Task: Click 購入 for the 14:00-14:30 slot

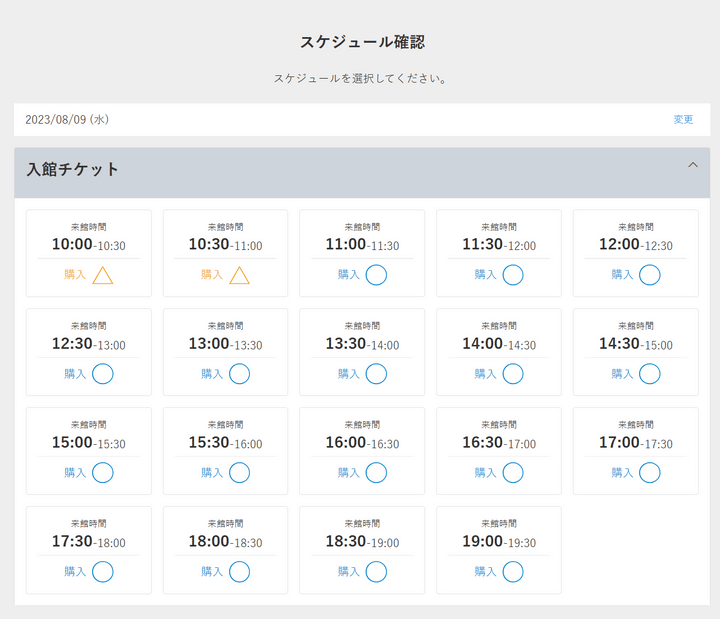Action: point(485,374)
